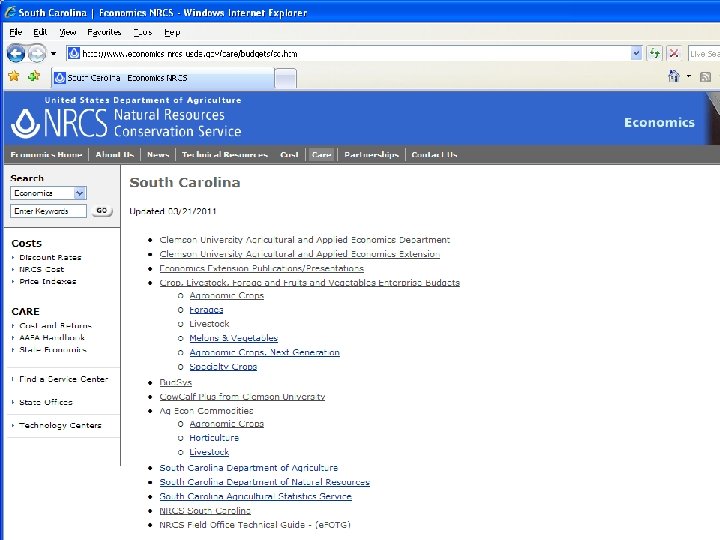Click the Add to Favorites icon
The height and width of the screenshot is (540, 720).
click(x=34, y=76)
